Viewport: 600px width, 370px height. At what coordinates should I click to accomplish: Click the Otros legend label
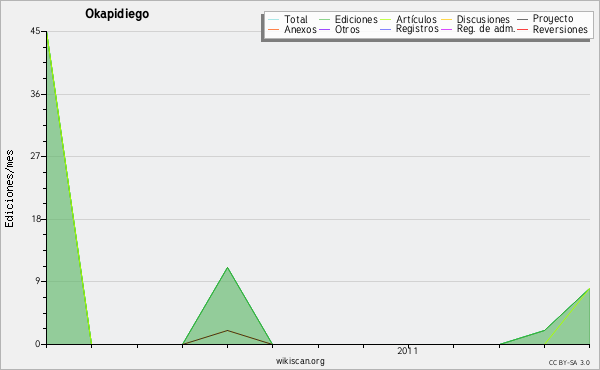(x=347, y=30)
